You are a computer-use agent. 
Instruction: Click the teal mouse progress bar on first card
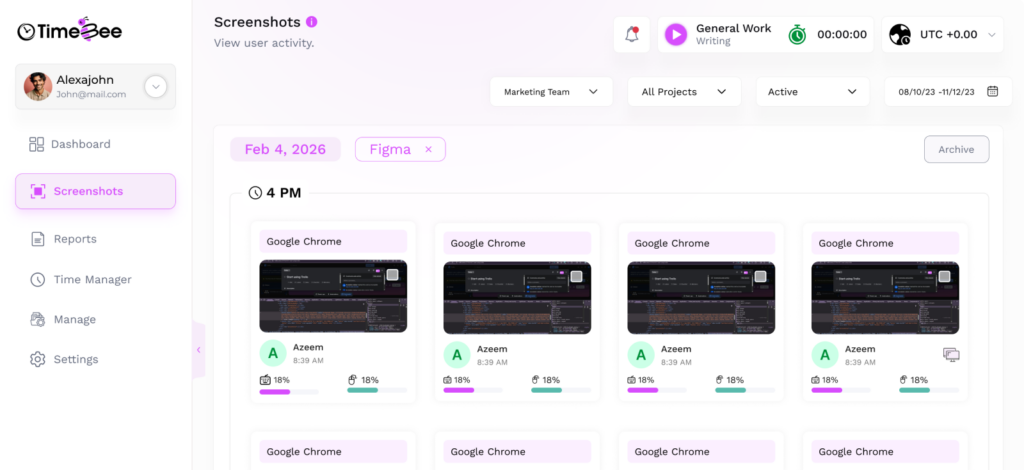[x=362, y=390]
